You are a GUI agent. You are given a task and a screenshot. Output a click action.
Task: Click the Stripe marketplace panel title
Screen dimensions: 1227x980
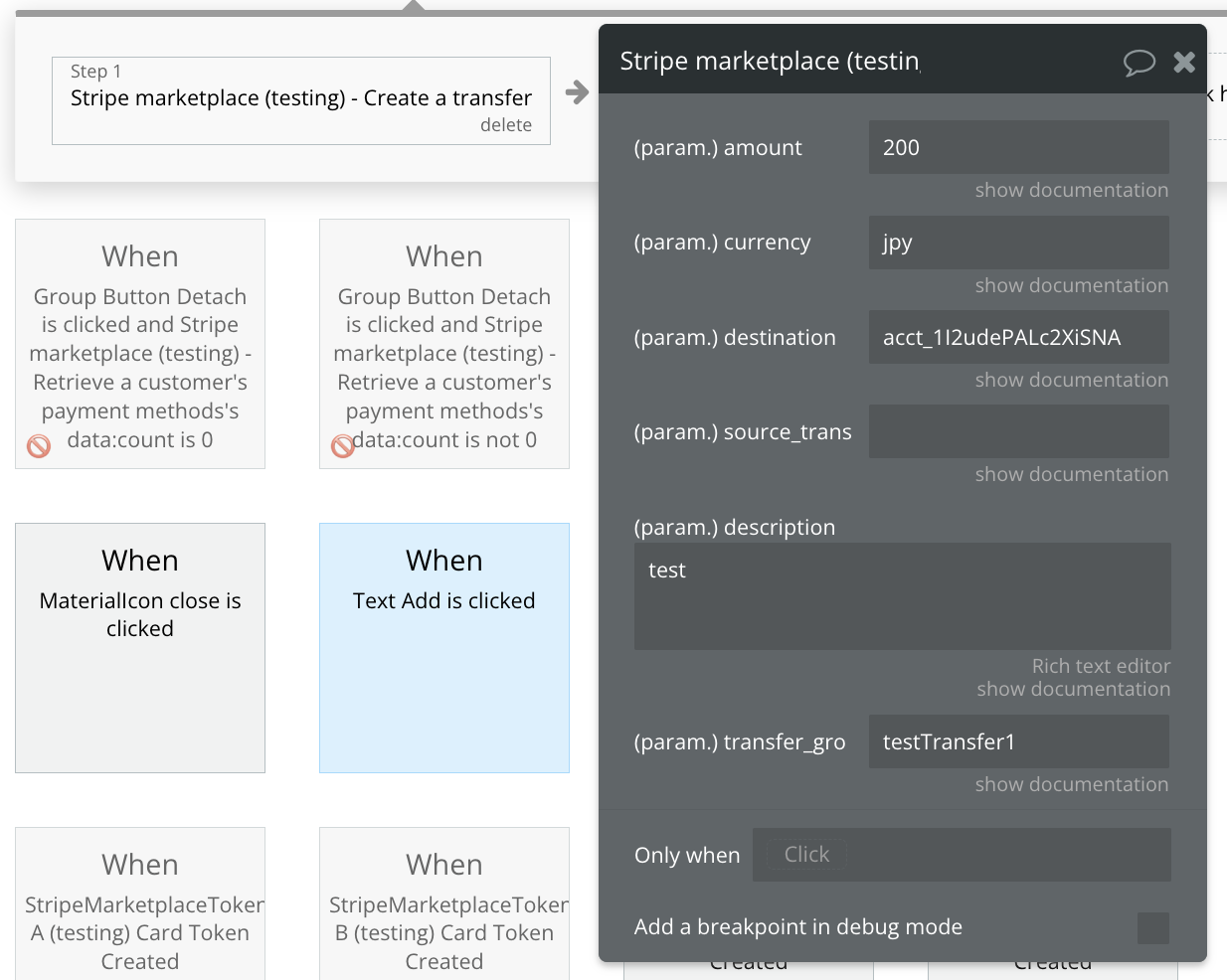click(x=770, y=62)
